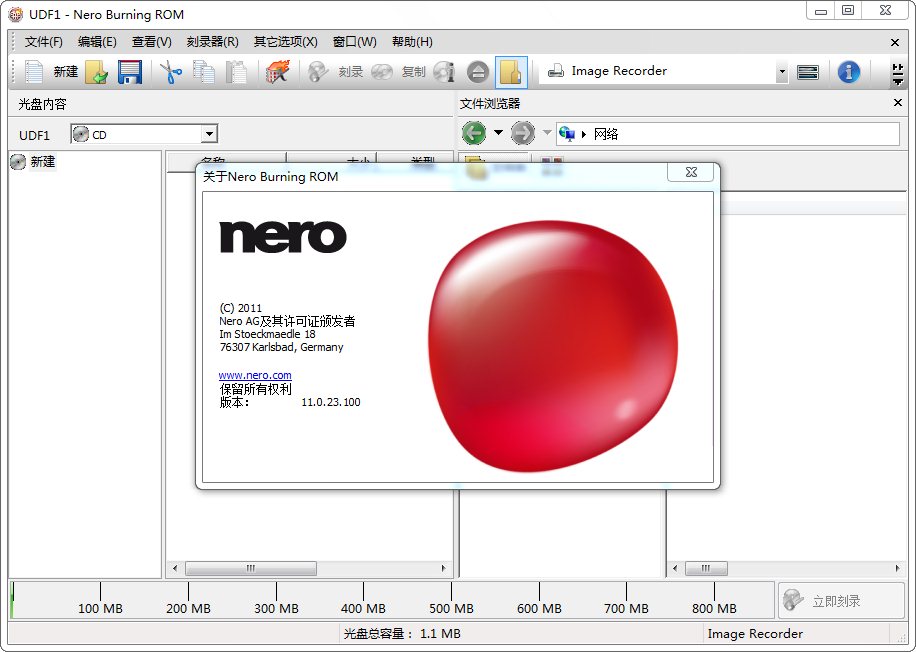The width and height of the screenshot is (916, 652).
Task: Save the compilation with the floppy disk icon
Action: click(x=129, y=72)
